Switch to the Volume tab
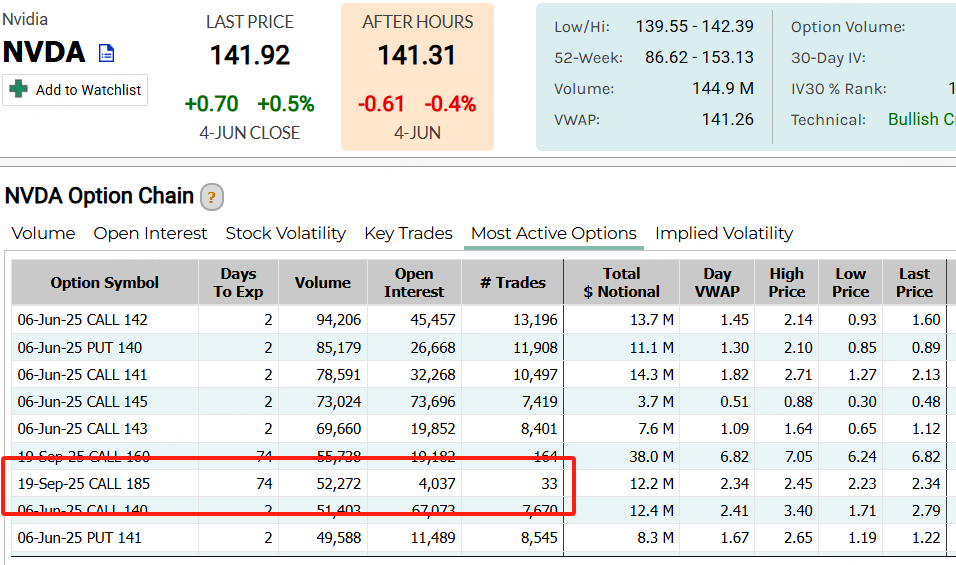The height and width of the screenshot is (565, 956). [43, 233]
